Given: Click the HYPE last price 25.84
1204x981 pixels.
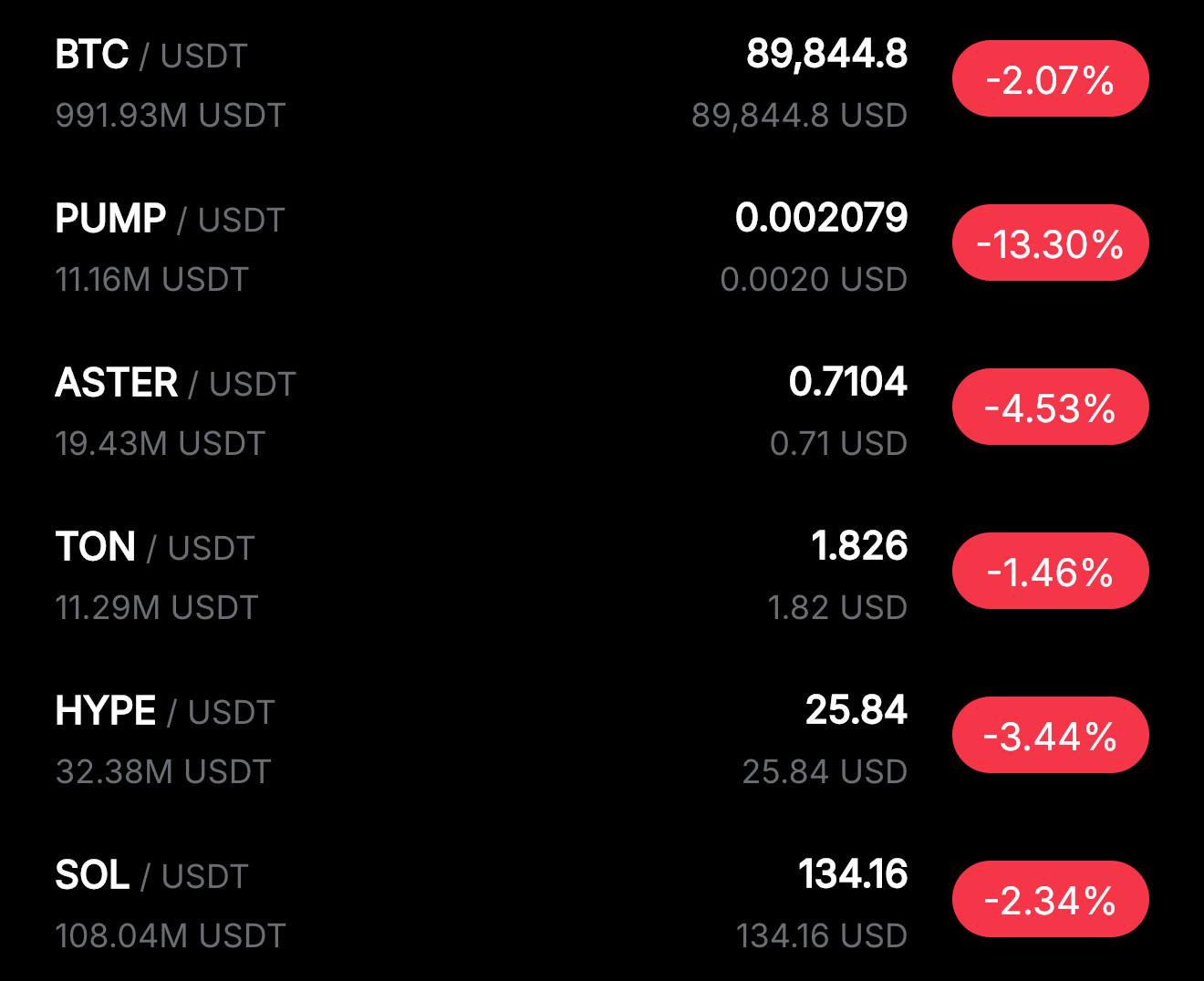Looking at the screenshot, I should tap(856, 710).
